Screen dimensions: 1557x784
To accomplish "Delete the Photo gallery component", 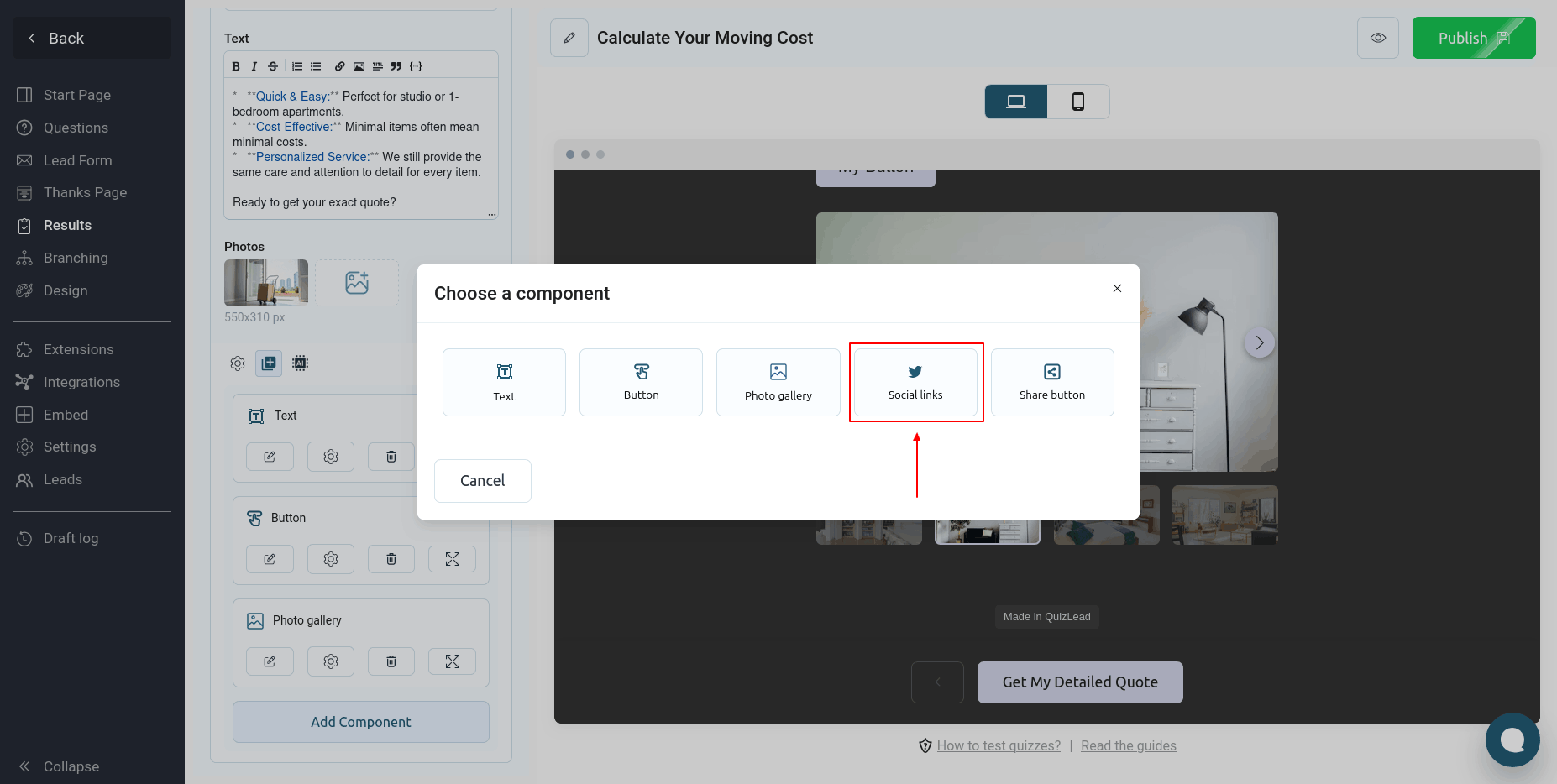I will pos(391,661).
